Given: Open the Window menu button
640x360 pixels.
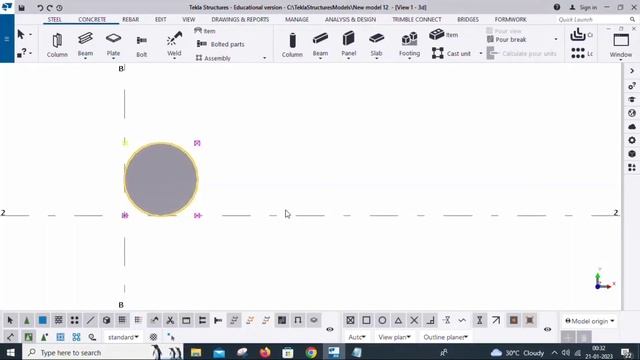Looking at the screenshot, I should click(x=621, y=45).
